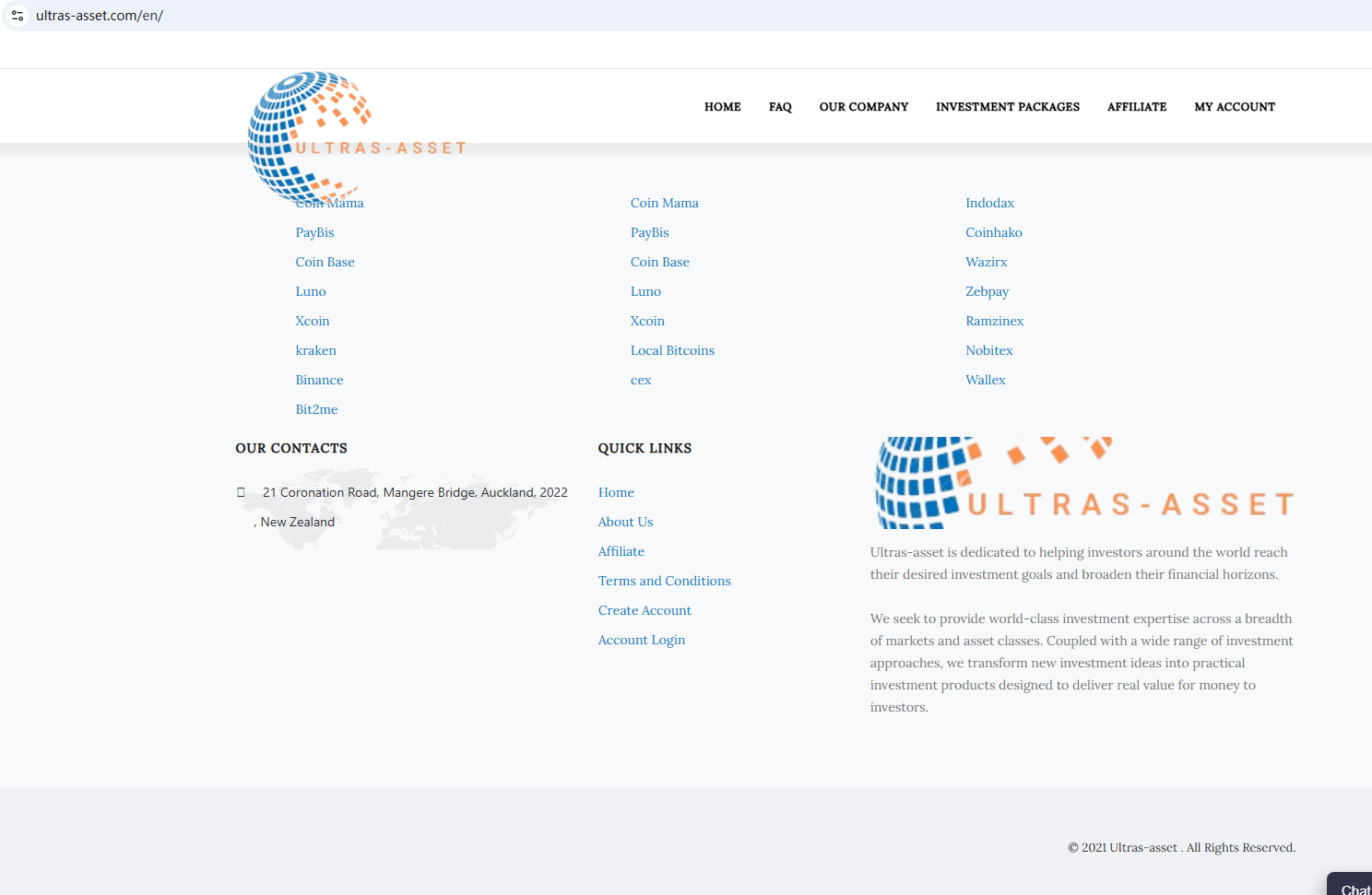Follow the Wallex link
This screenshot has width=1372, height=895.
click(986, 380)
